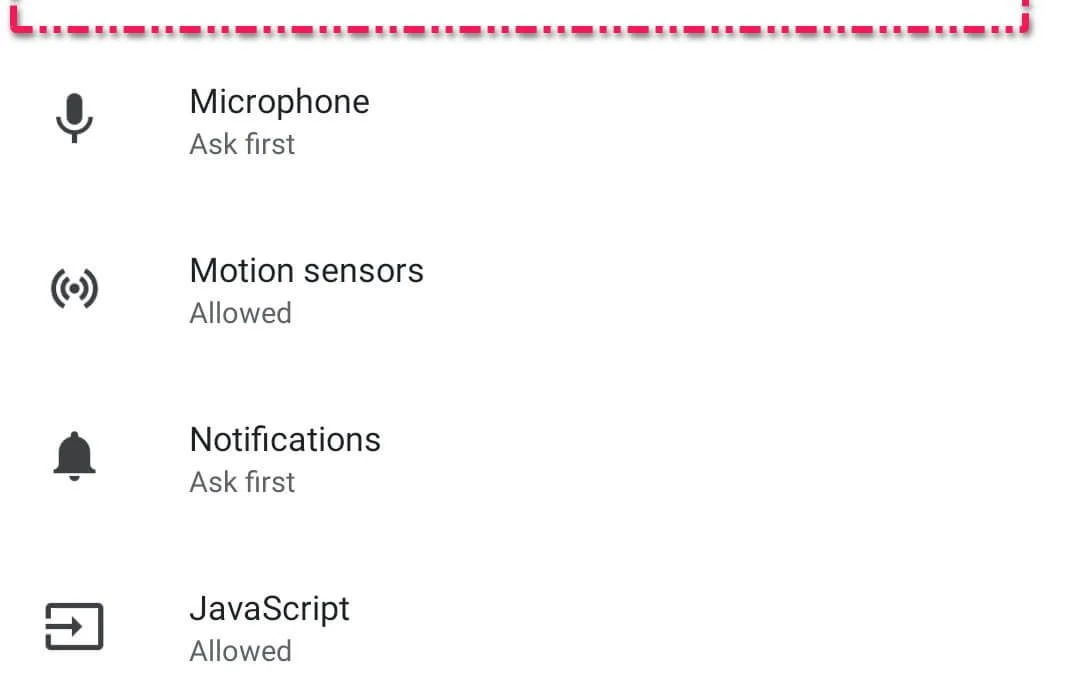Image resolution: width=1080 pixels, height=675 pixels.
Task: Tap the notifications bell icon
Action: click(x=74, y=458)
